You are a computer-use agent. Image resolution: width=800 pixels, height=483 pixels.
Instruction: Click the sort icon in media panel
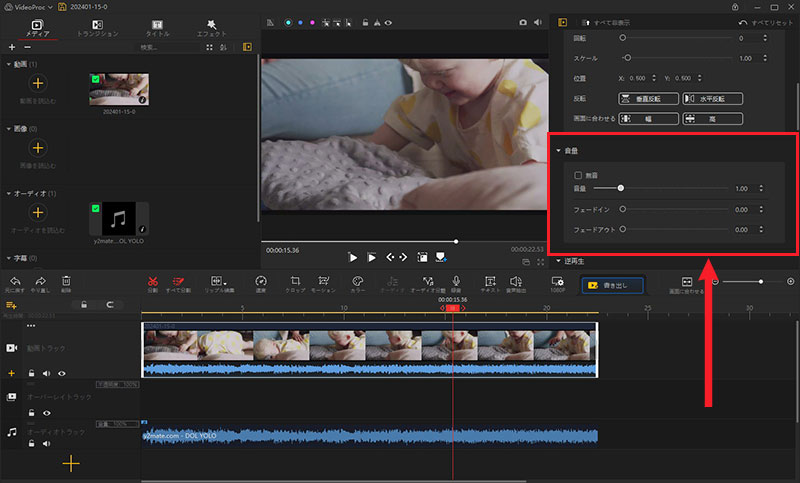(223, 47)
